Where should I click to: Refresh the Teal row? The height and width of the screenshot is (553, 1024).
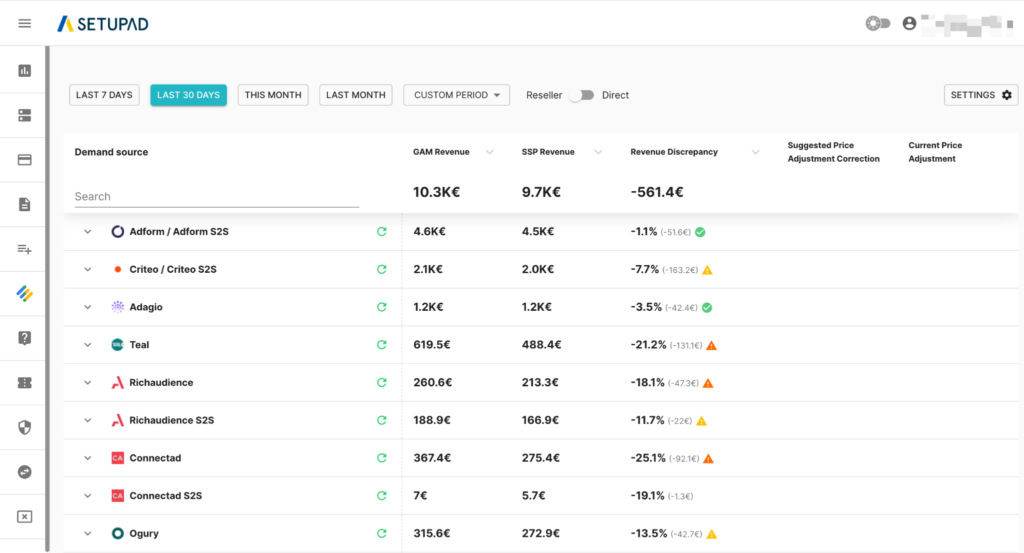coord(381,345)
